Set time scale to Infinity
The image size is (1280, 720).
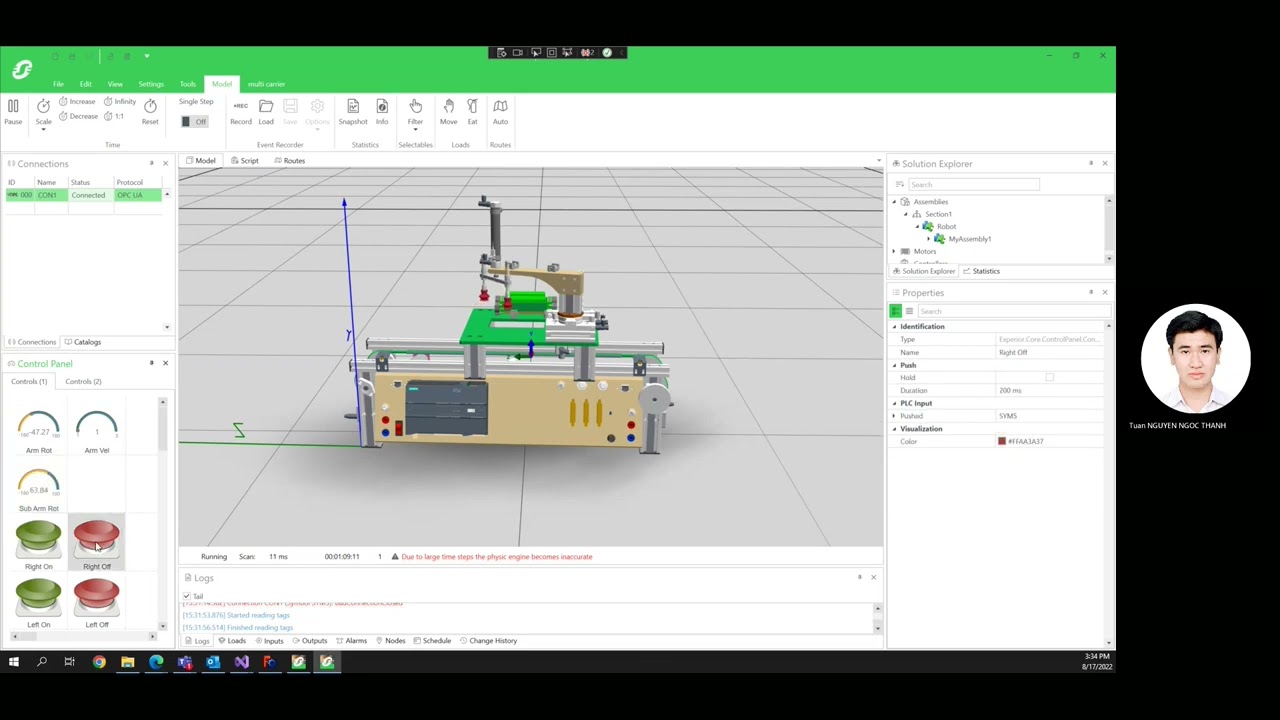(120, 101)
